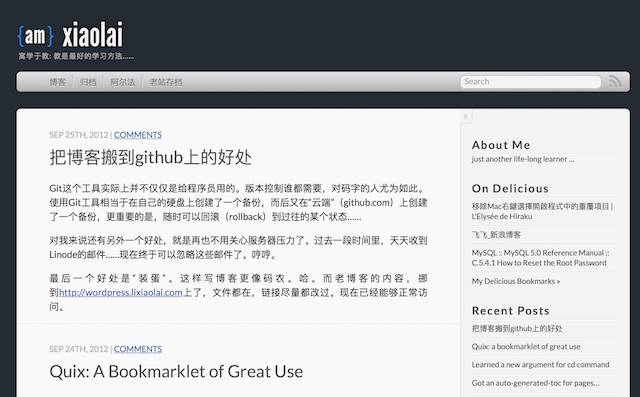Open the 飞飞_新浪博客 bookmark link

pos(496,235)
